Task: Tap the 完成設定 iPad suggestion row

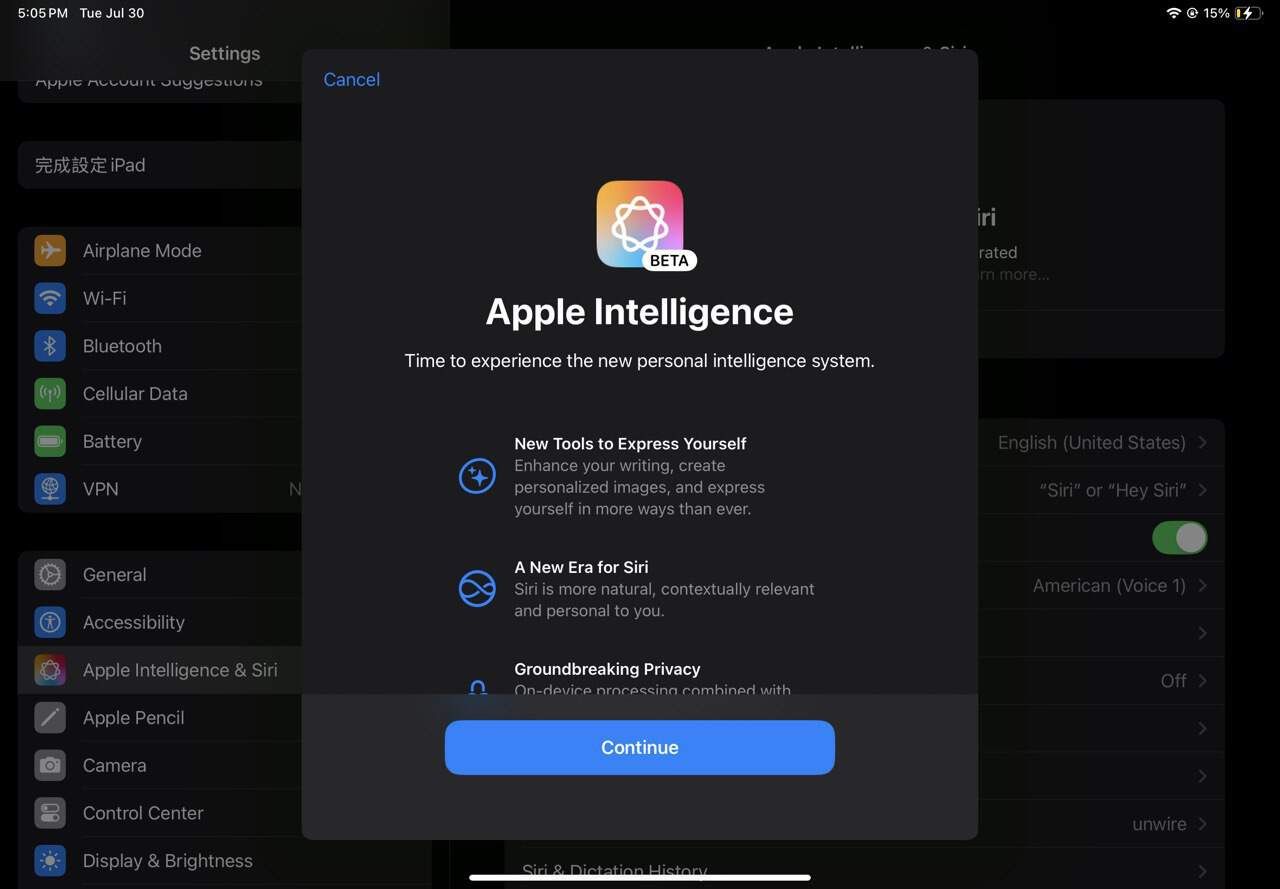Action: pyautogui.click(x=160, y=165)
